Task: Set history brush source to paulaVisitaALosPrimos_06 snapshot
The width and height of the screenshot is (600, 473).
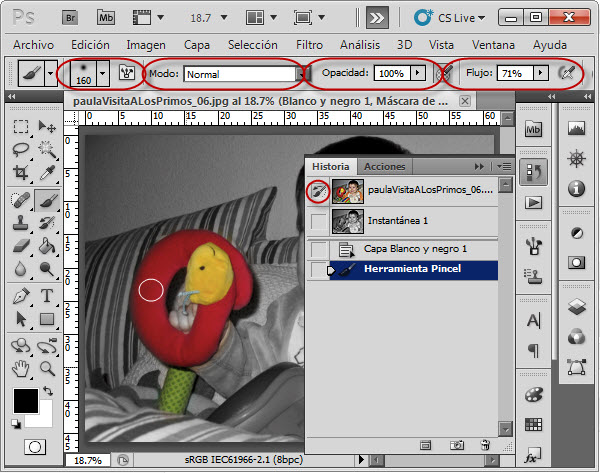Action: [x=319, y=191]
